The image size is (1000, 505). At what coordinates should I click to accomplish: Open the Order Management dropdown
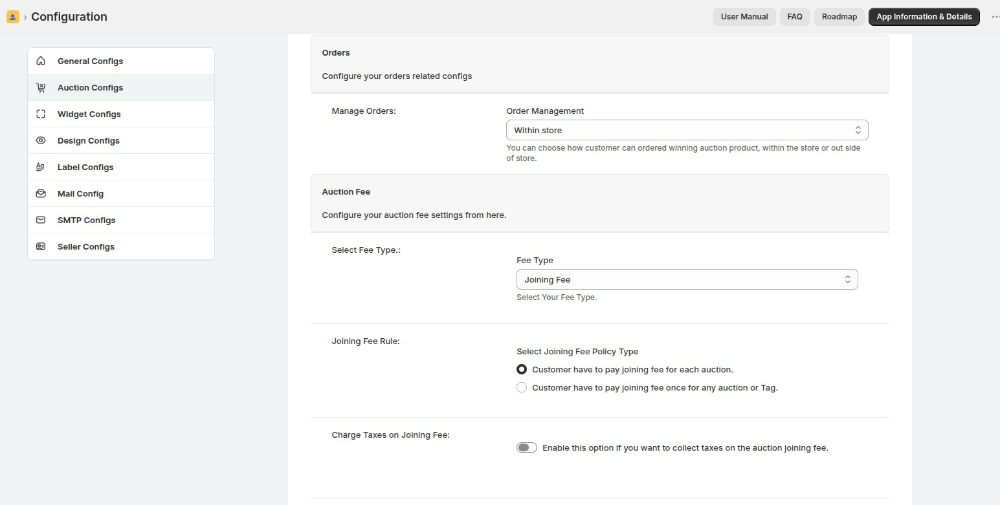[x=687, y=130]
